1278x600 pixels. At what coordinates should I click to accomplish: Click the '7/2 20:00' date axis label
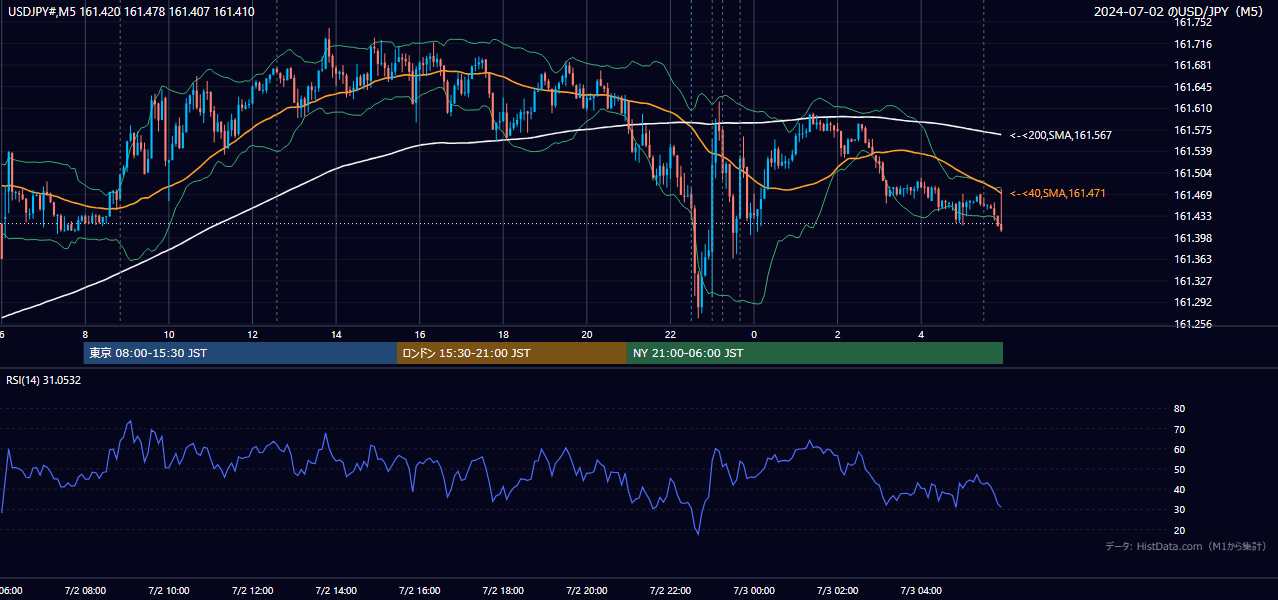[x=587, y=591]
